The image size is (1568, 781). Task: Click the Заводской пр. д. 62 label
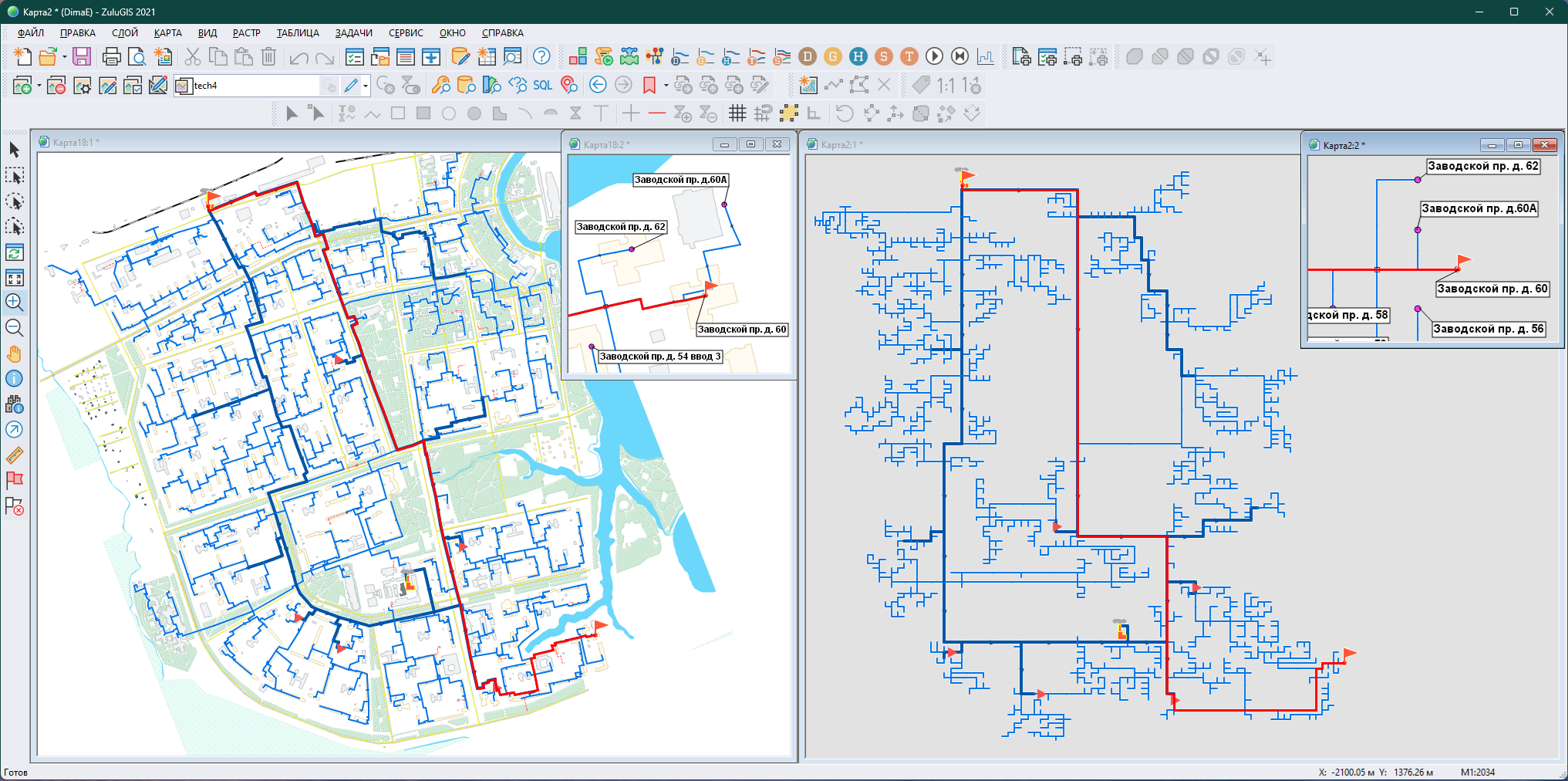(620, 227)
